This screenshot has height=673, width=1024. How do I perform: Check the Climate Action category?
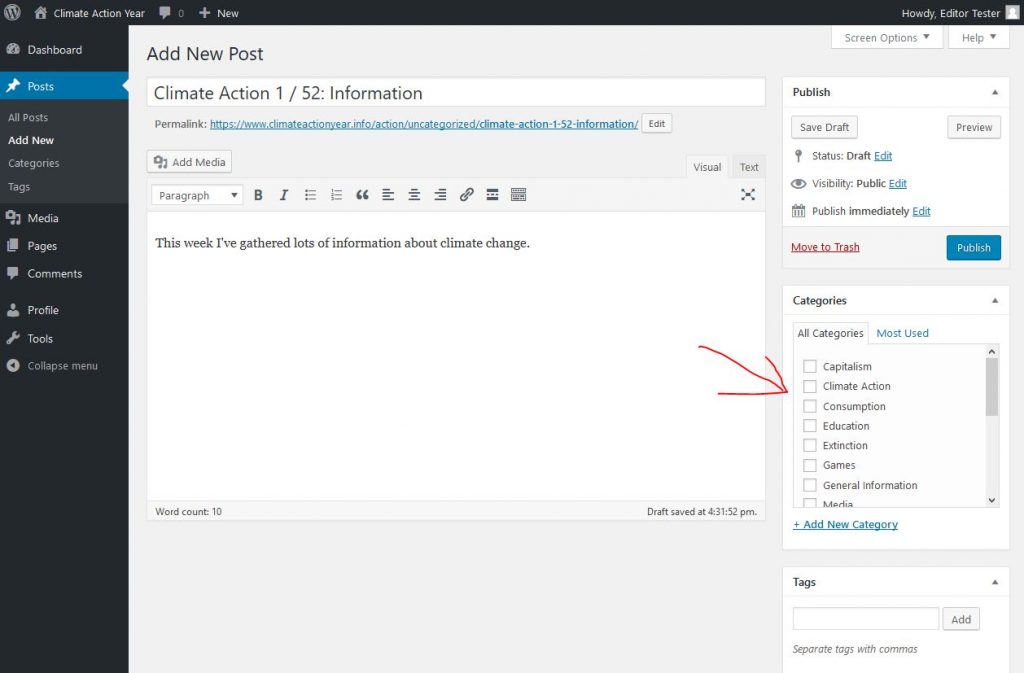point(810,386)
